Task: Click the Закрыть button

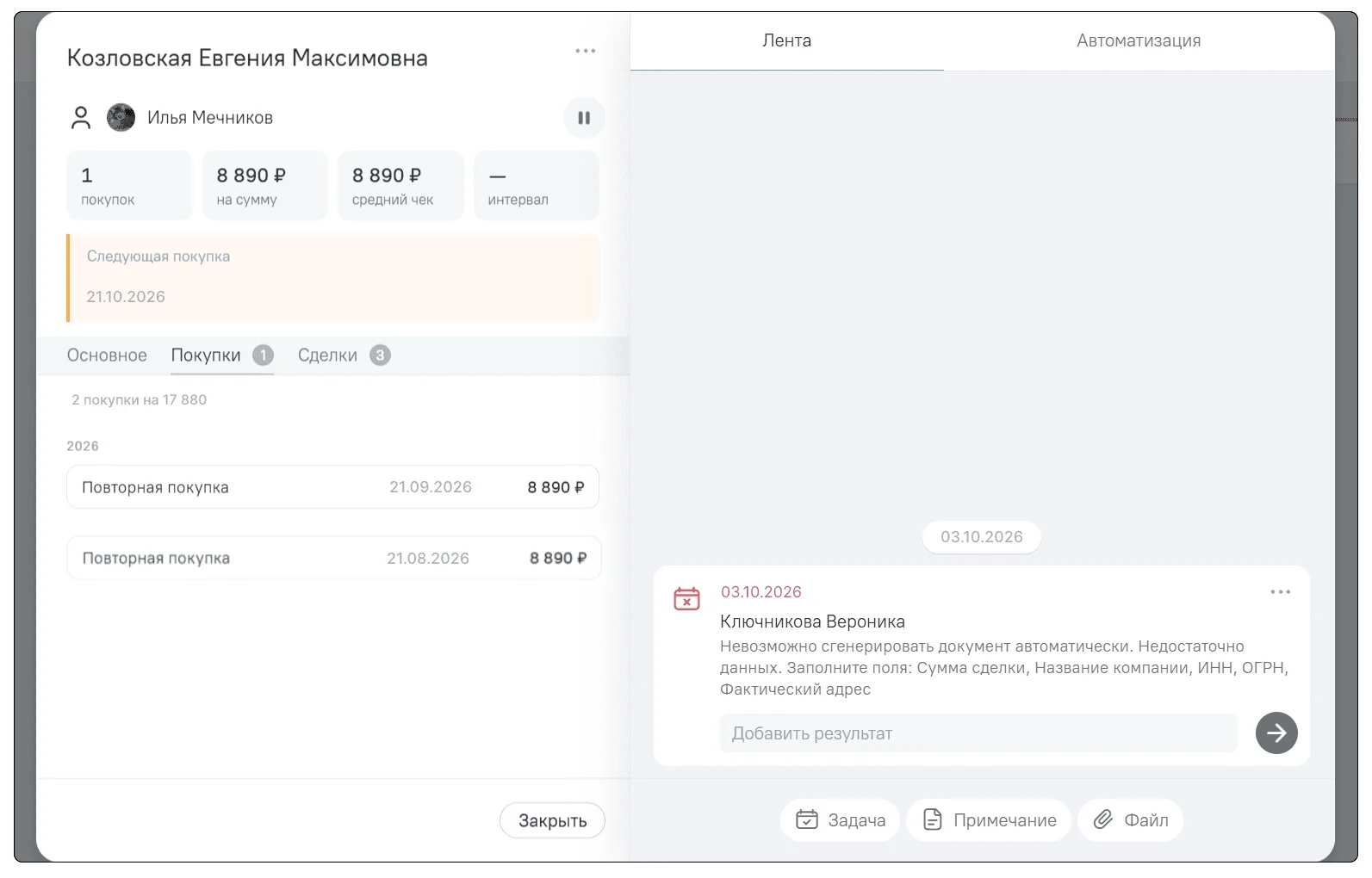Action: [x=552, y=820]
